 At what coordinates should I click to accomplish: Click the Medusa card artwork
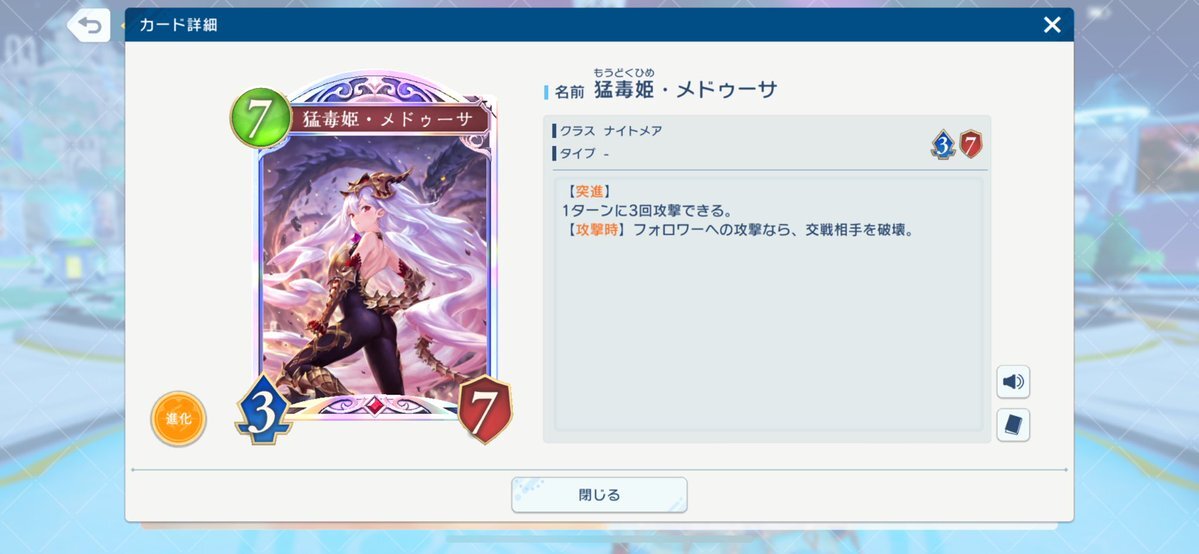point(374,268)
